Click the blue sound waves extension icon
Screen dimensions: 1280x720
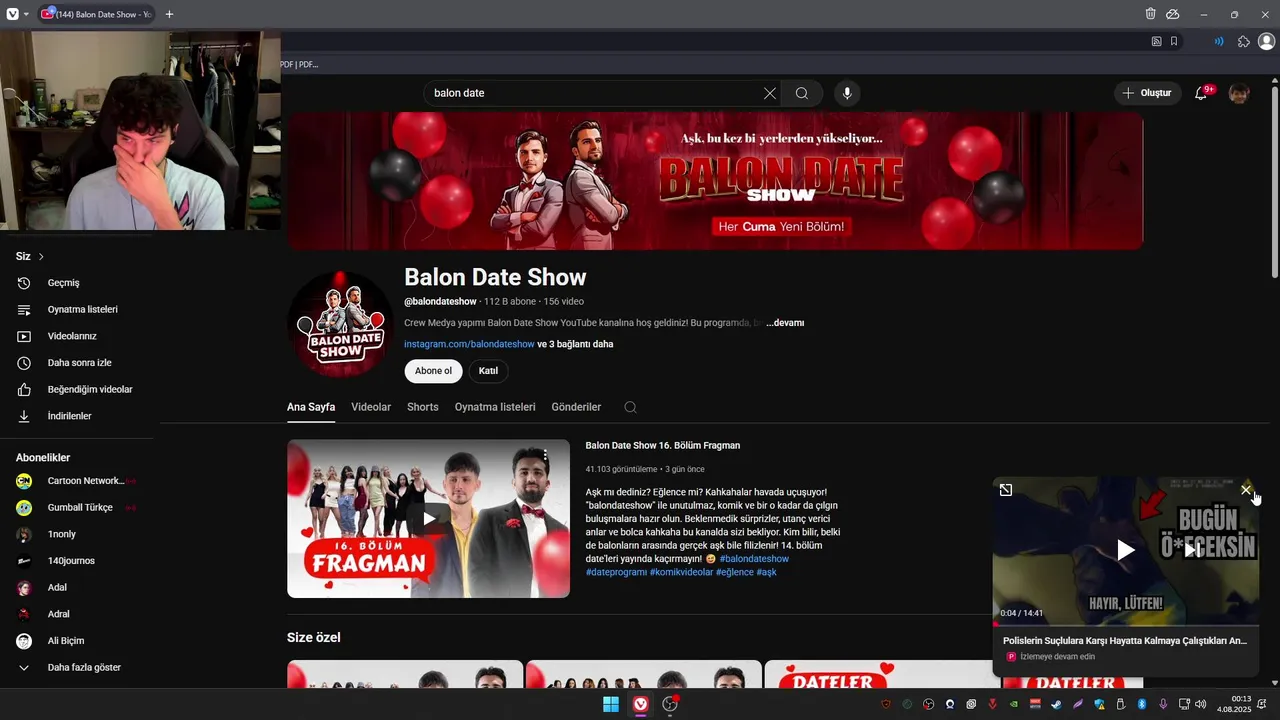click(x=1219, y=41)
